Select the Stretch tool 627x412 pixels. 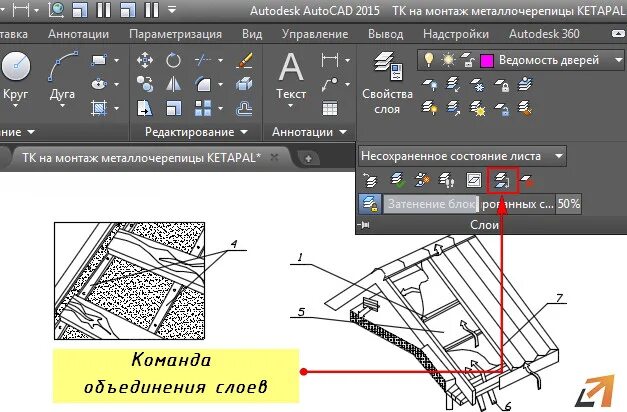144,108
